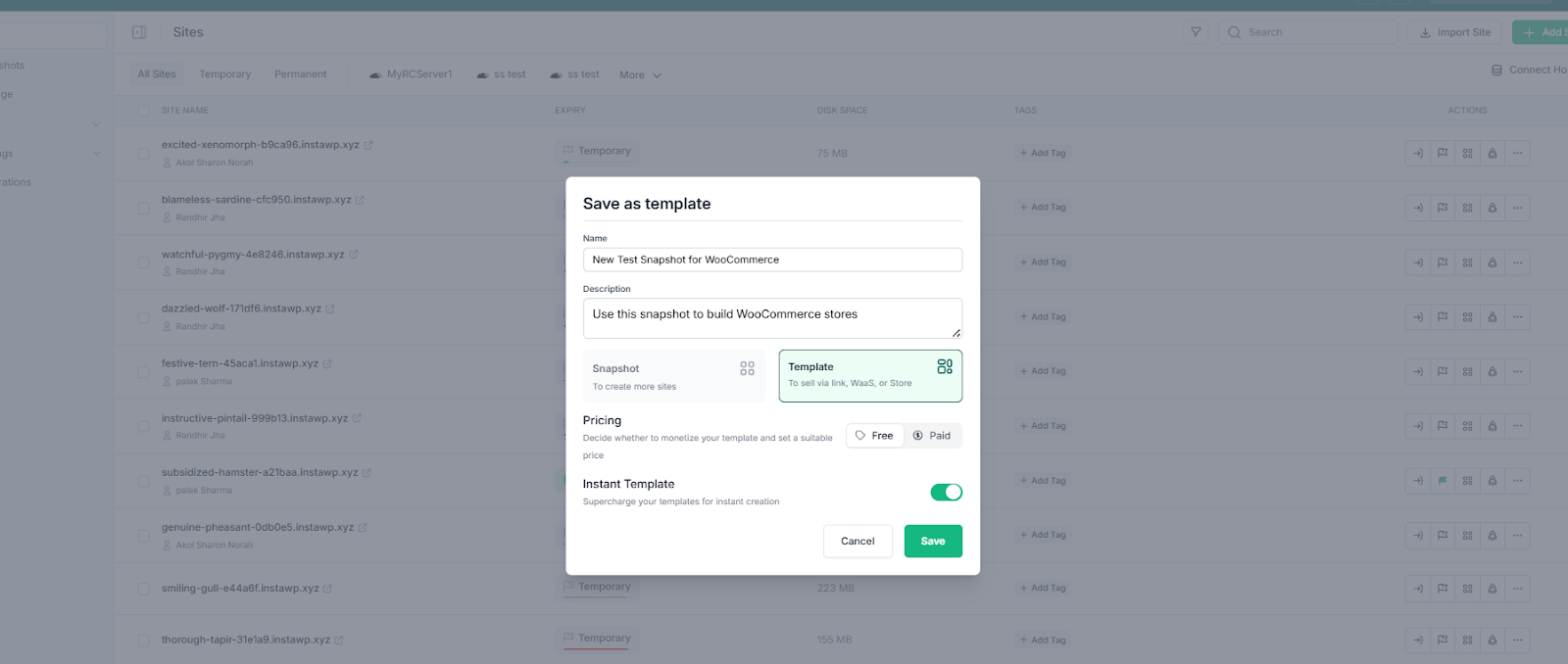Click into the Description text area

pyautogui.click(x=772, y=318)
